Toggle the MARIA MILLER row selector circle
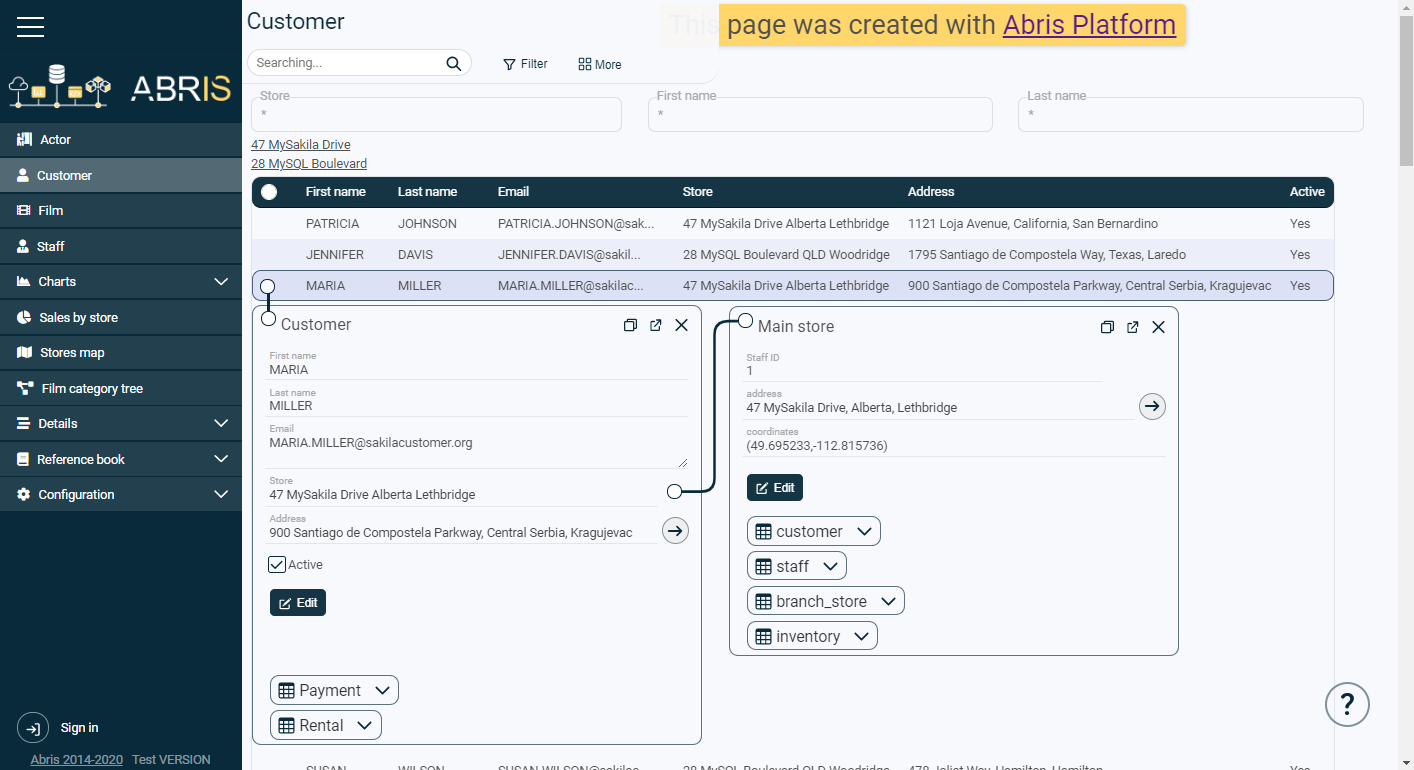Image resolution: width=1414 pixels, height=770 pixels. (267, 286)
